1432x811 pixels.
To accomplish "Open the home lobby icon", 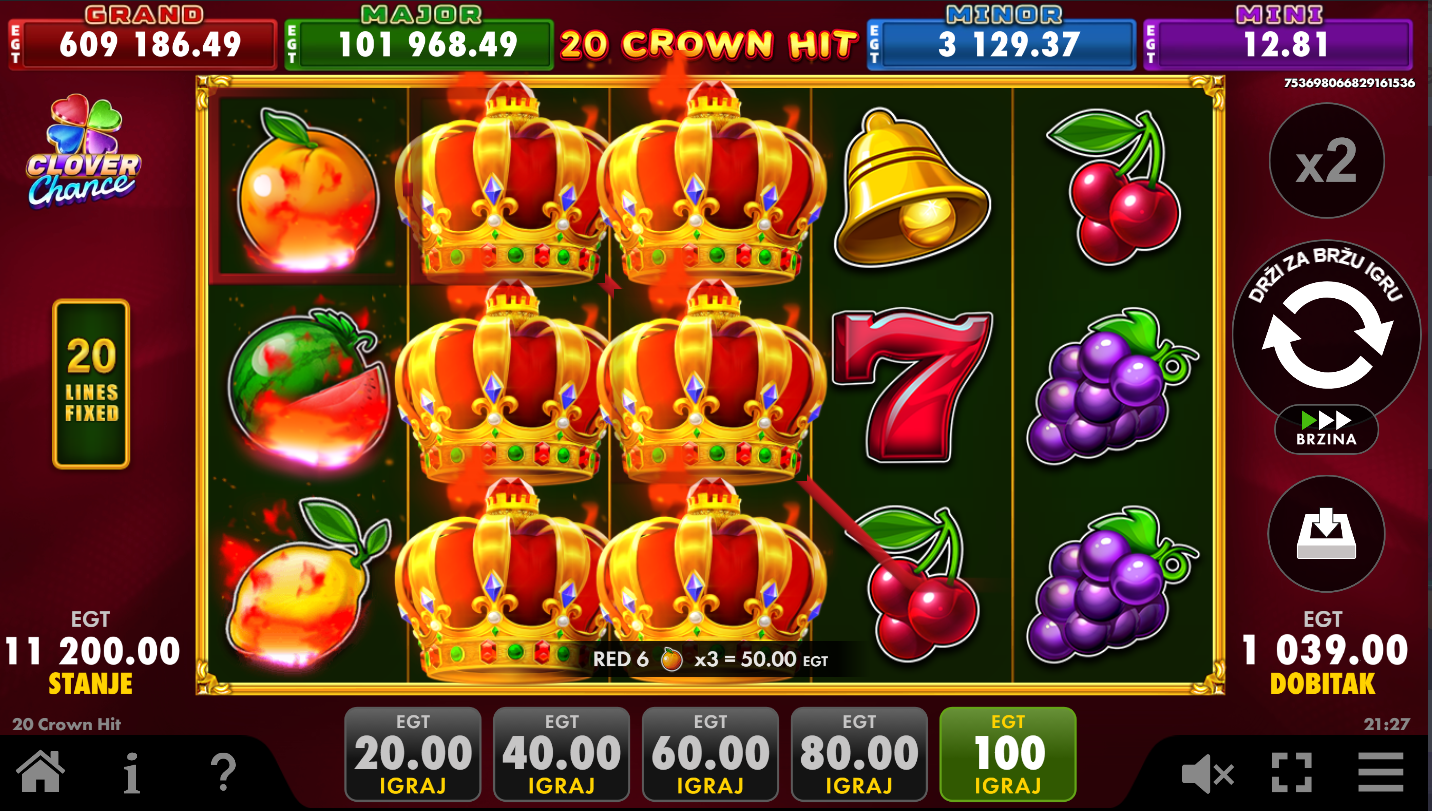I will click(41, 771).
